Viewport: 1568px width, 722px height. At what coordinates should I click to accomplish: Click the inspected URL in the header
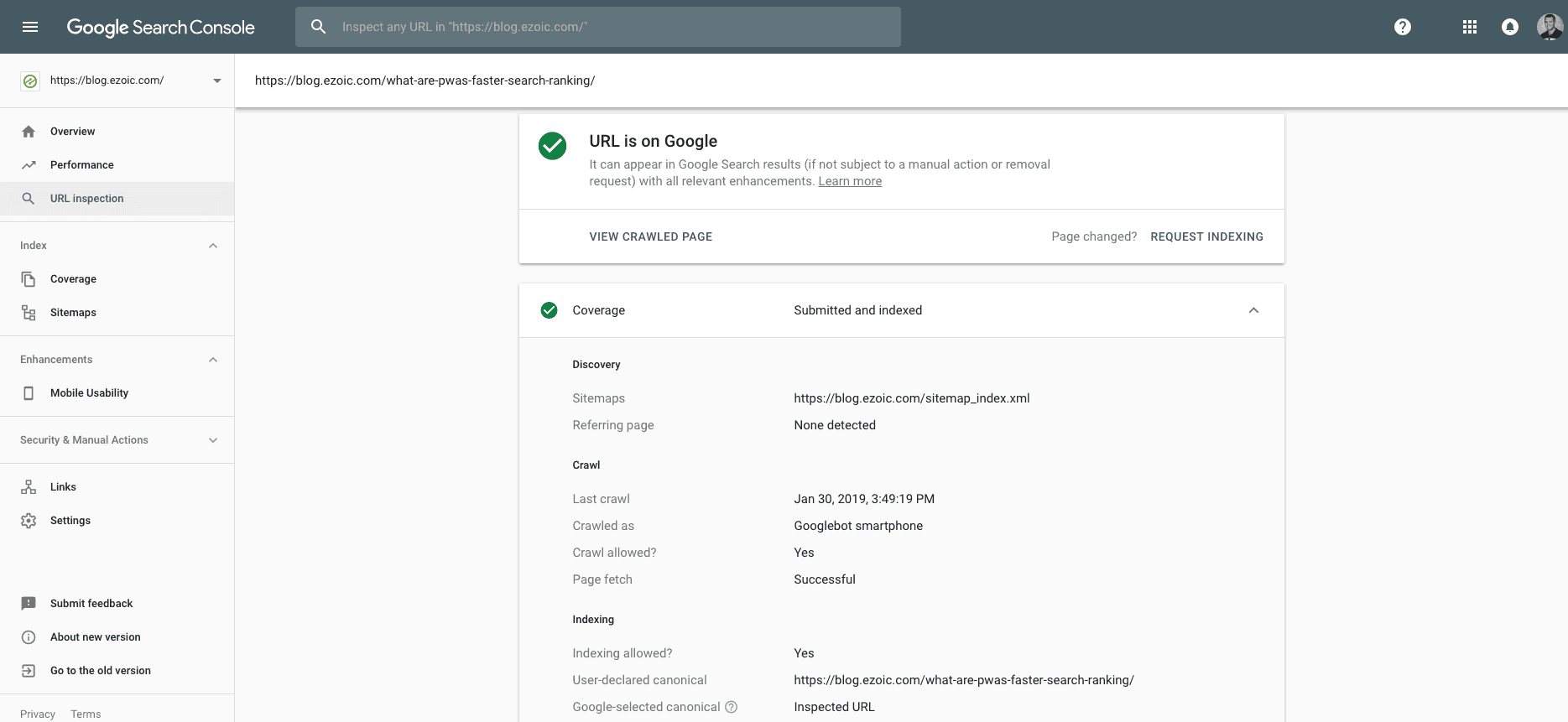pos(425,81)
